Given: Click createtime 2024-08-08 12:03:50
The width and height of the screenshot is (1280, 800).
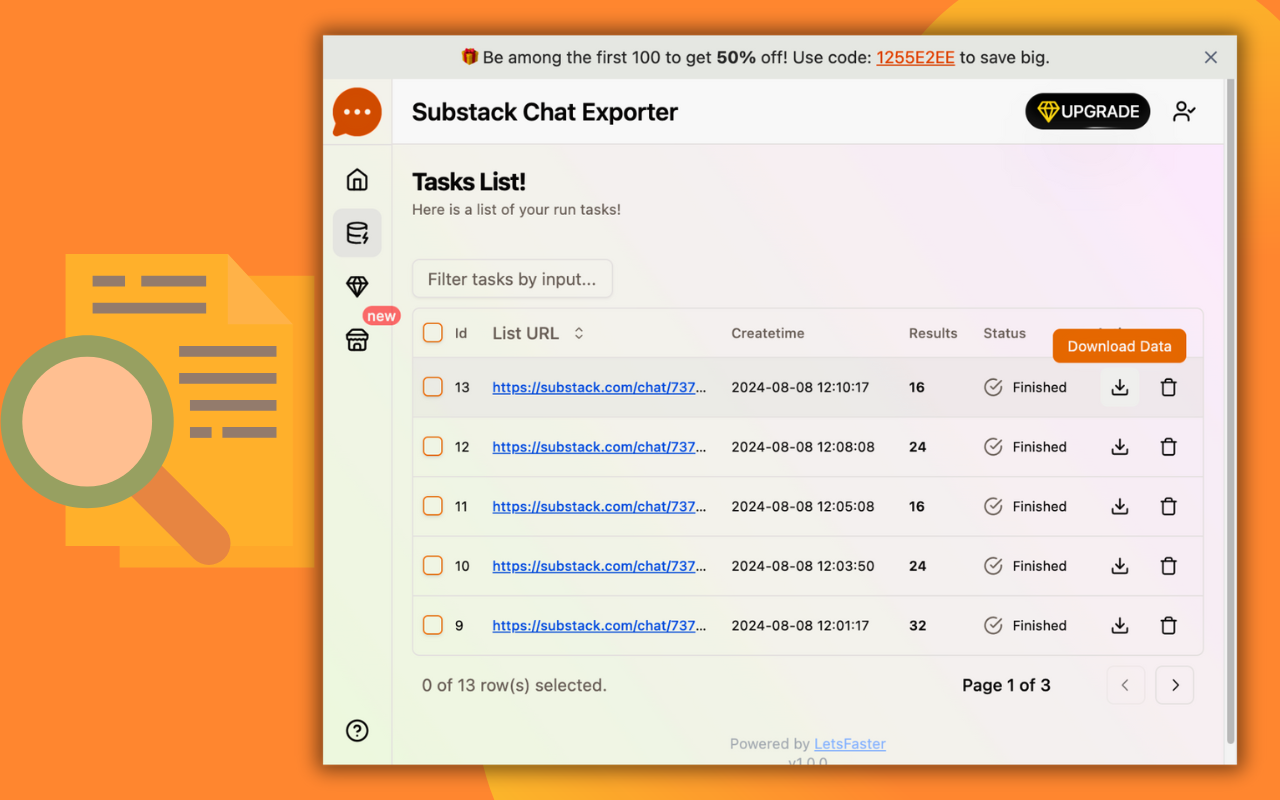Looking at the screenshot, I should pos(803,566).
